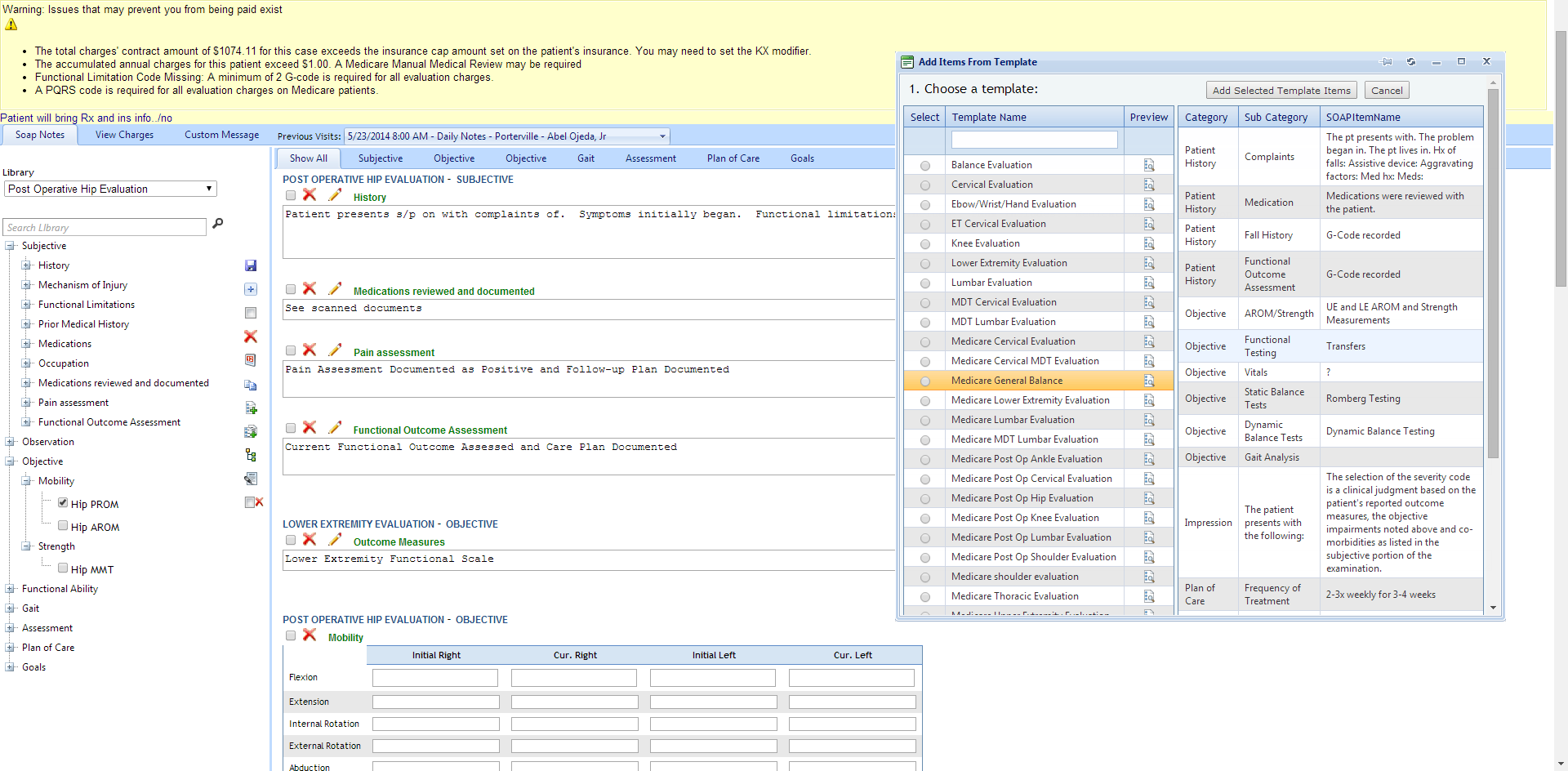Image resolution: width=1568 pixels, height=771 pixels.
Task: Select the Assessment section tab
Action: point(651,158)
